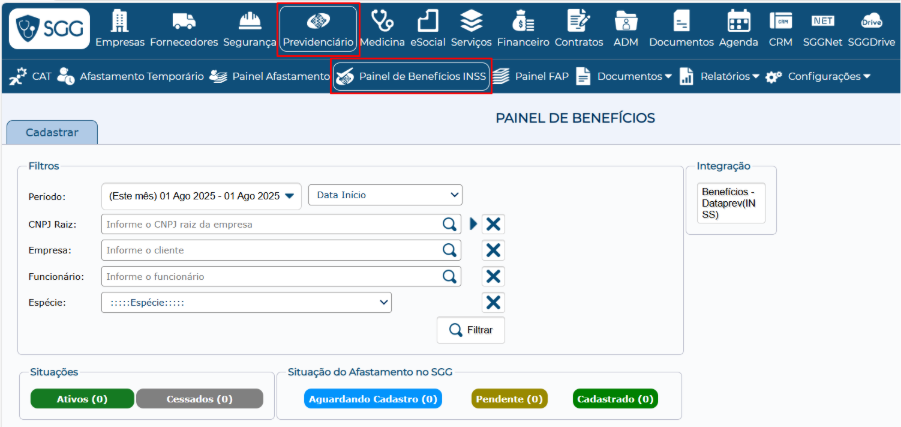Click into the Empresa input field
Screen dimensions: 901x427
click(x=270, y=250)
